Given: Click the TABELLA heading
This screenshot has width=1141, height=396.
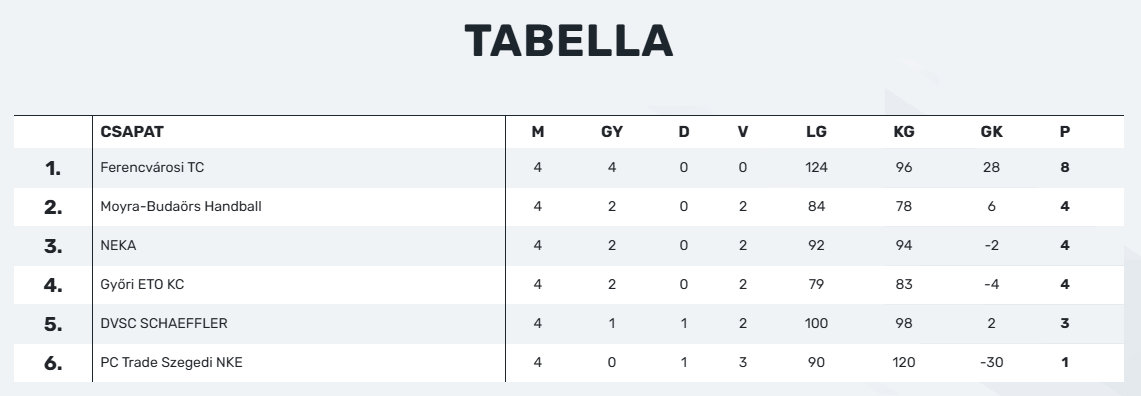Looking at the screenshot, I should pyautogui.click(x=569, y=41).
